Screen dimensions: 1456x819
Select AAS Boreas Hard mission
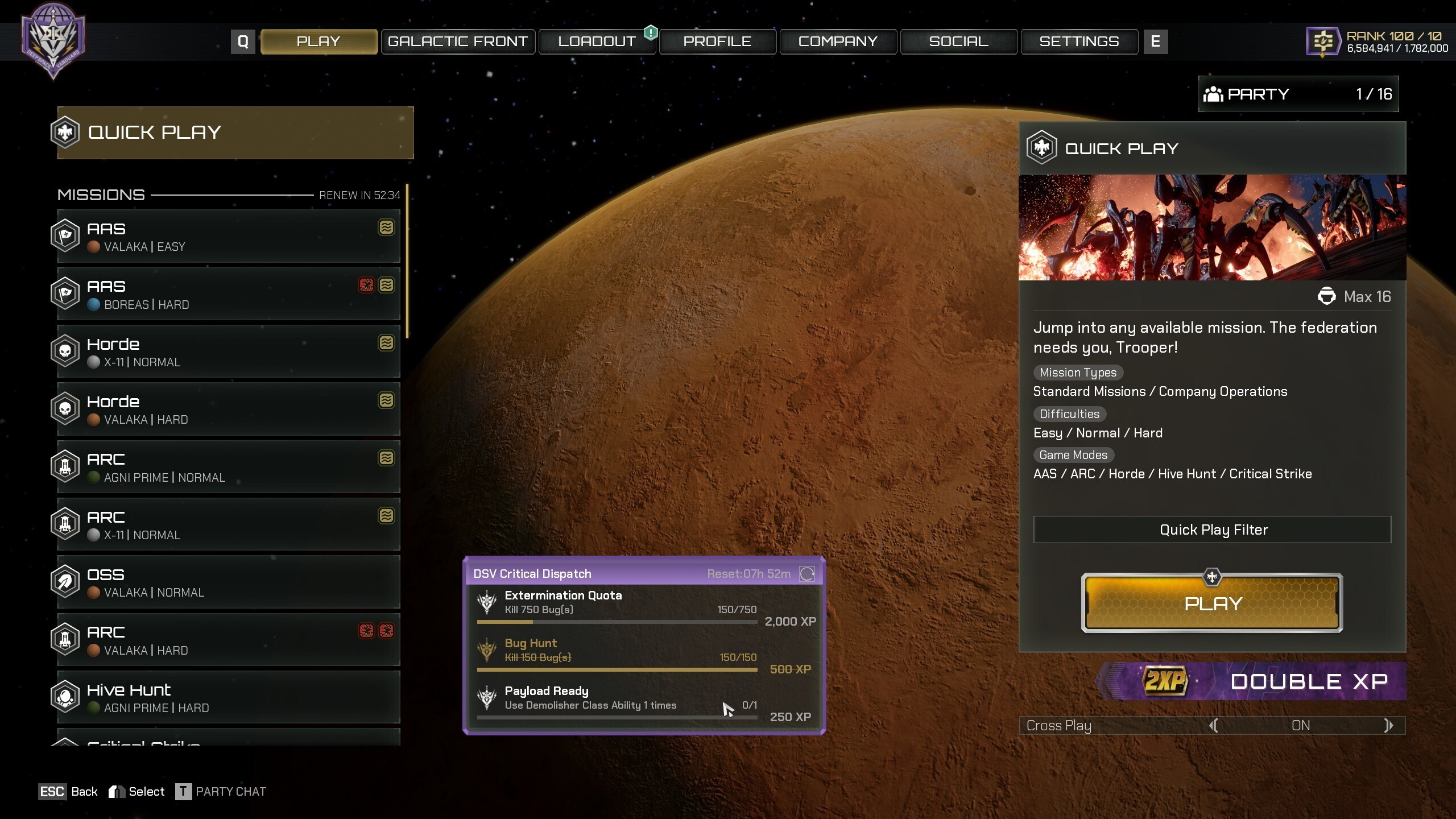(229, 294)
